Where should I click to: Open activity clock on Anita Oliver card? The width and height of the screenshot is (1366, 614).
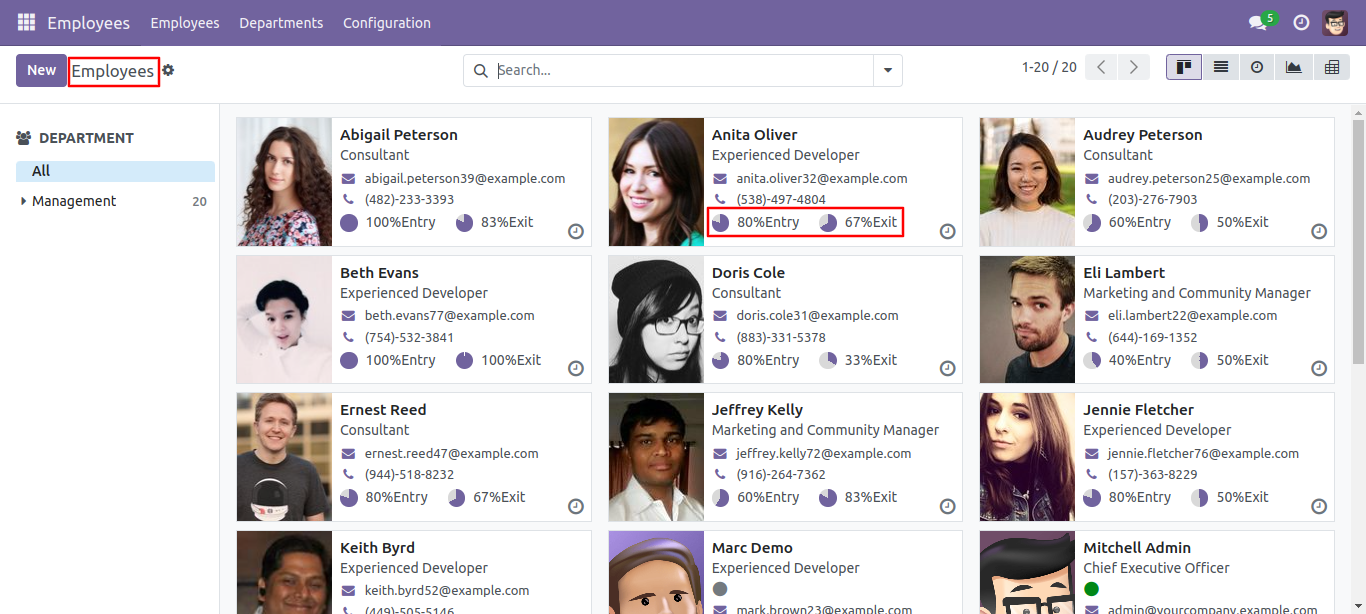click(x=948, y=231)
